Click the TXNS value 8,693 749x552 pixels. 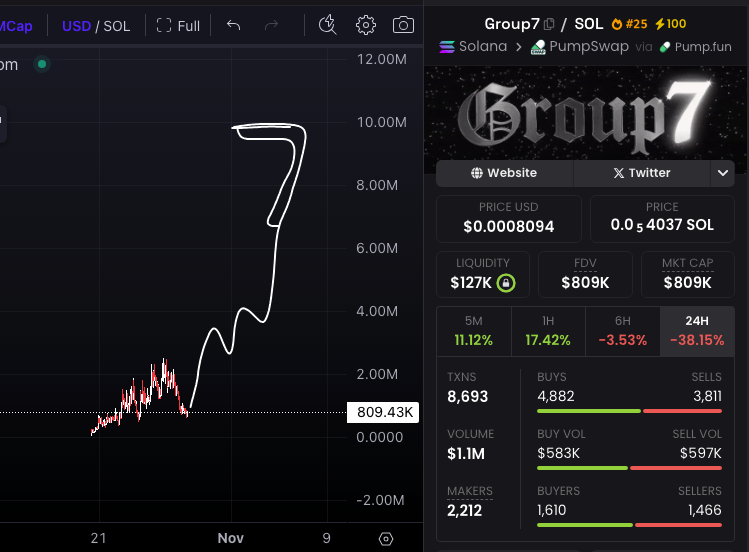click(468, 396)
